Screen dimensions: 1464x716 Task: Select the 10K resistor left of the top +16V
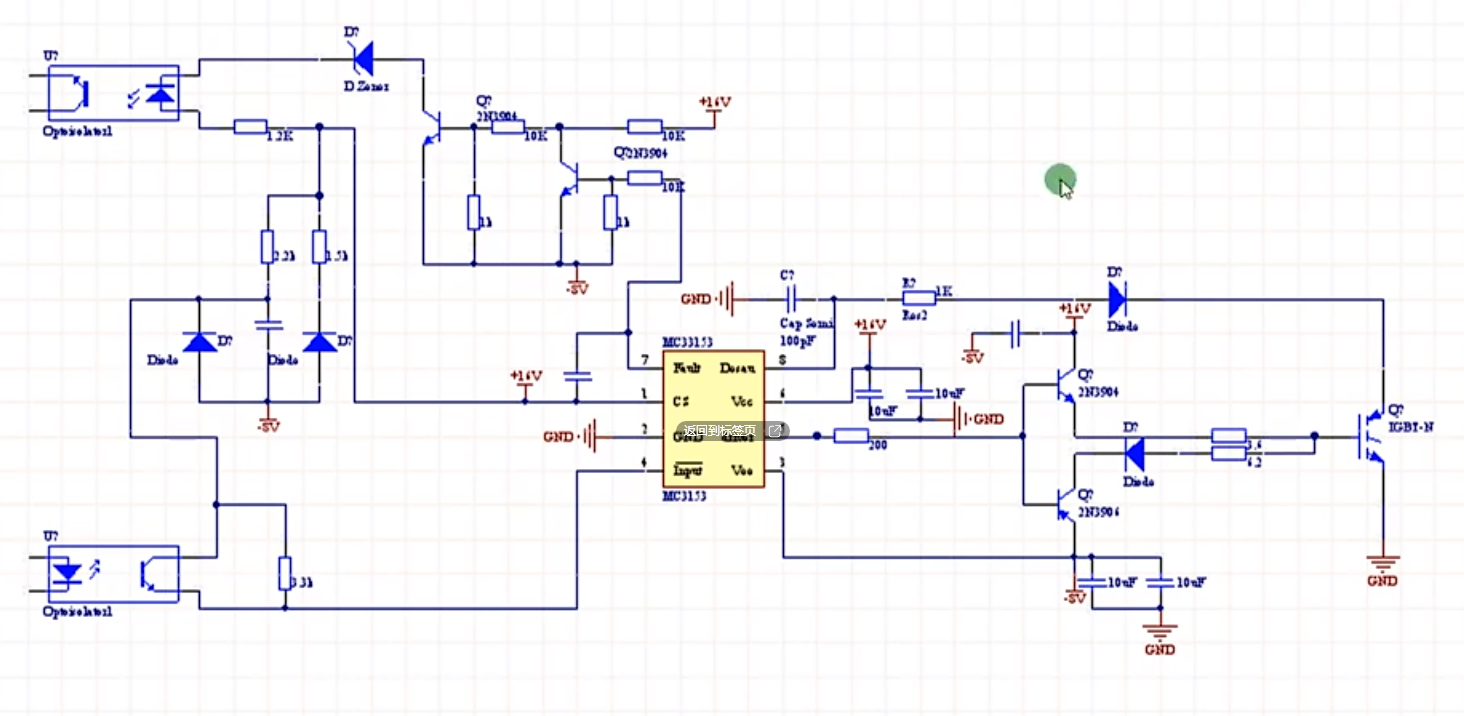tap(645, 127)
